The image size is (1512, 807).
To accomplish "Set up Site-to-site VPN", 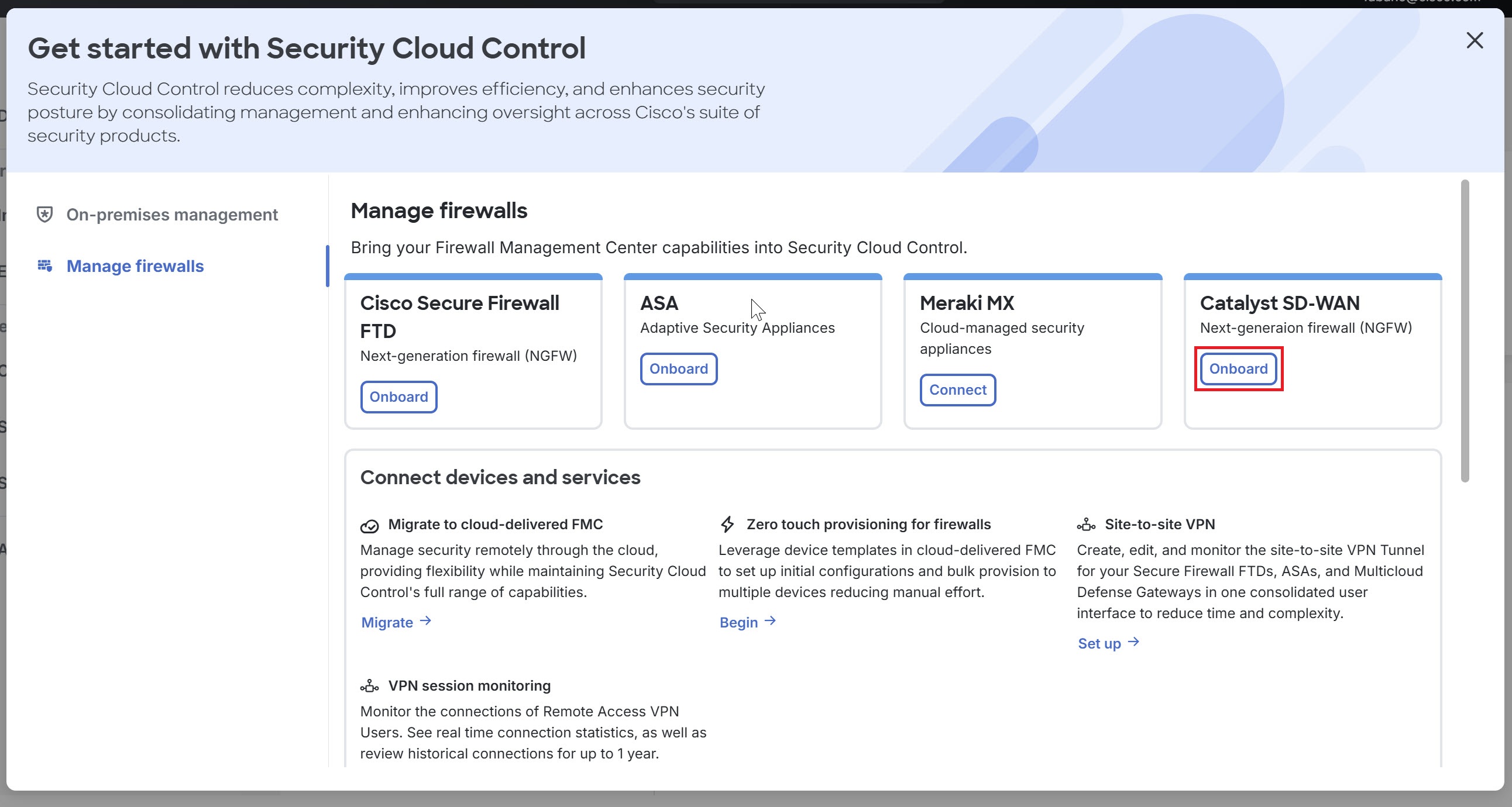I will click(1099, 642).
